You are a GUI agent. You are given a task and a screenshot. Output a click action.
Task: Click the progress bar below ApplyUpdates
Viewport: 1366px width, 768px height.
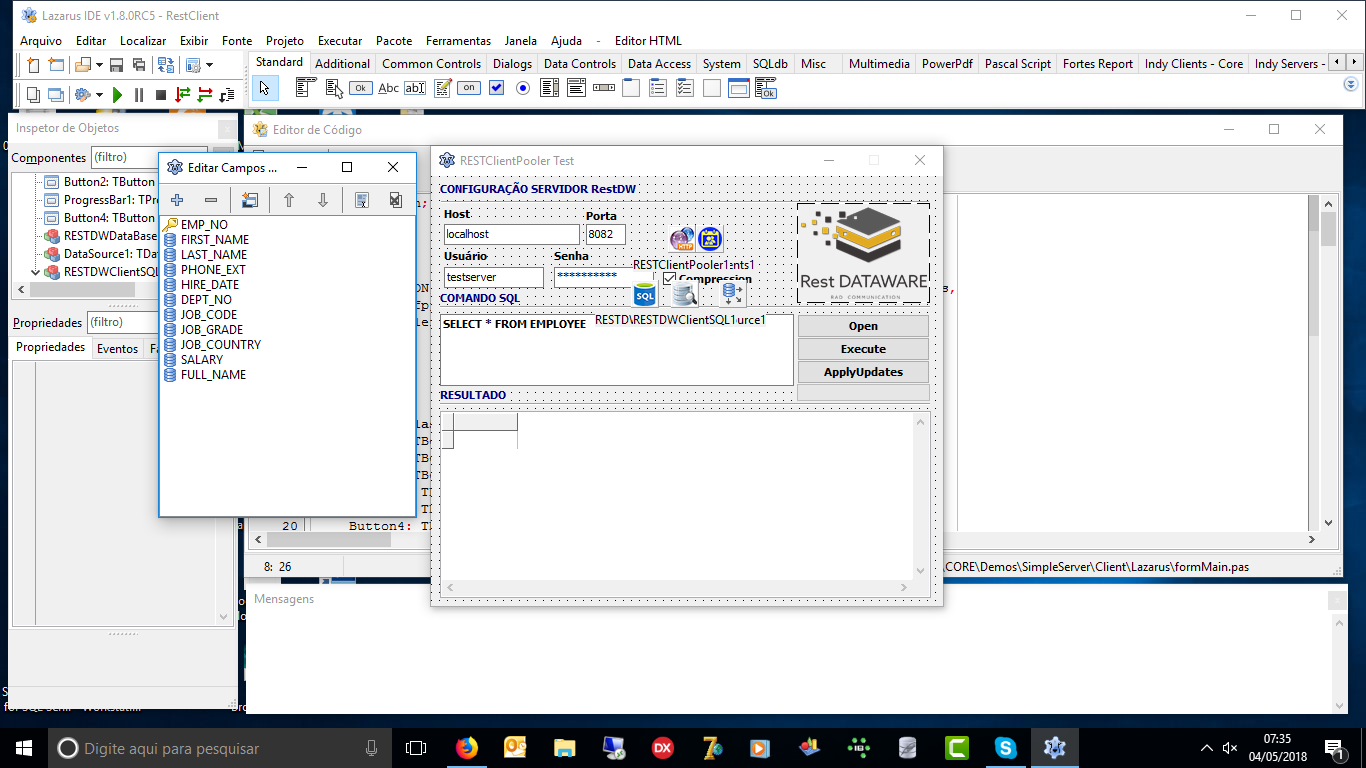click(x=863, y=393)
